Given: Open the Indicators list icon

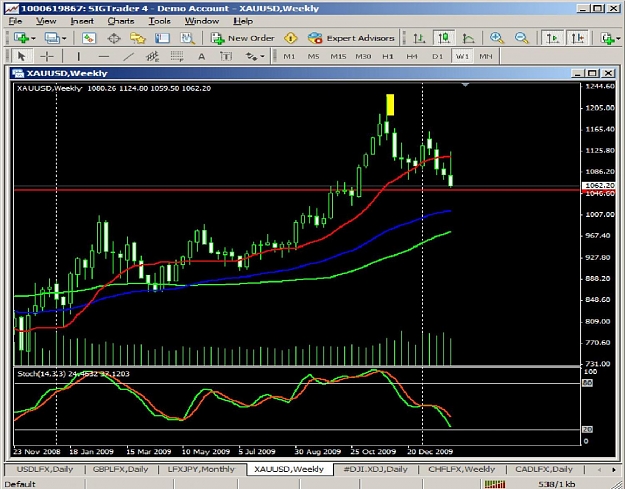Looking at the screenshot, I should tap(608, 38).
